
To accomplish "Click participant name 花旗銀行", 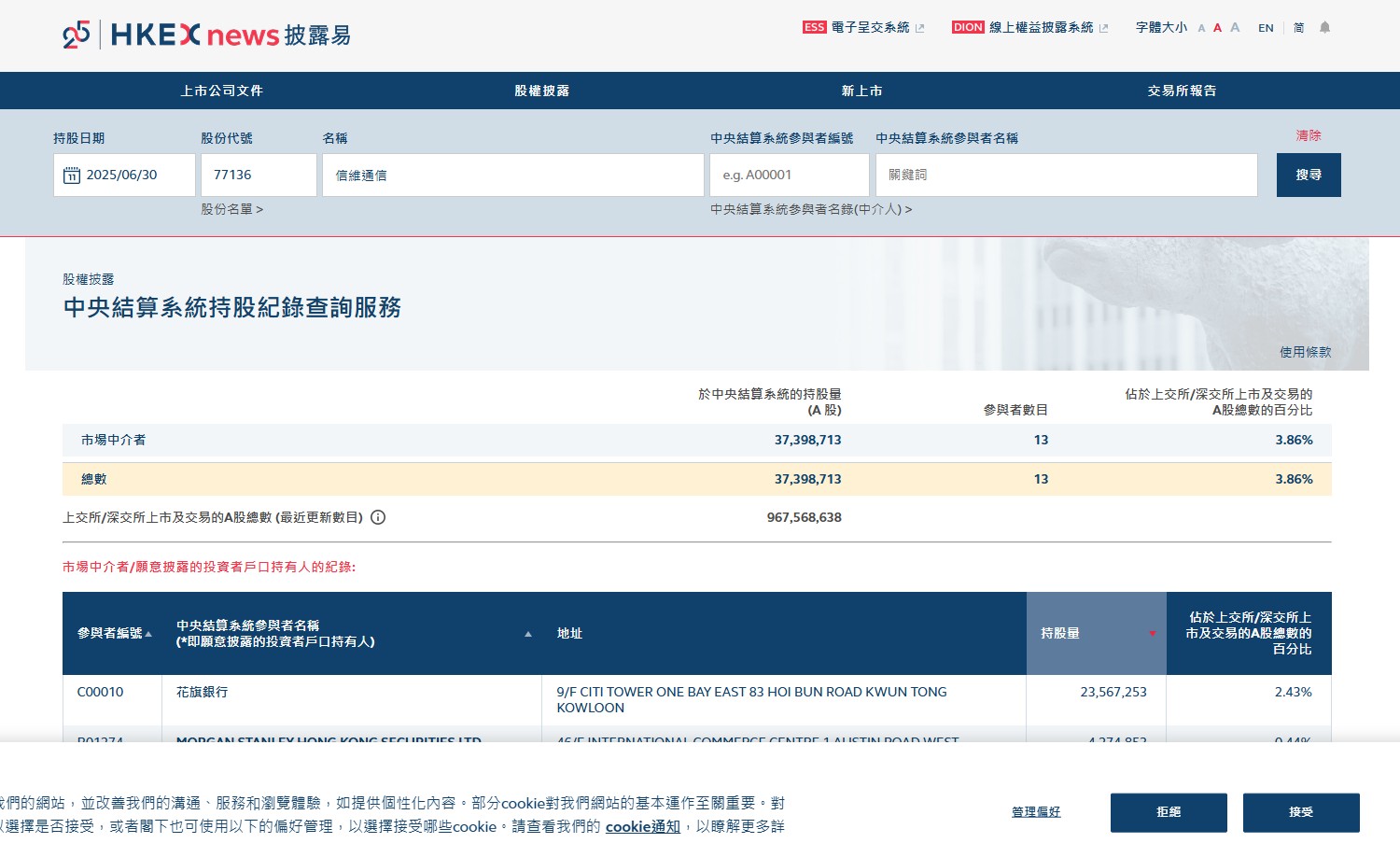I will [x=202, y=692].
